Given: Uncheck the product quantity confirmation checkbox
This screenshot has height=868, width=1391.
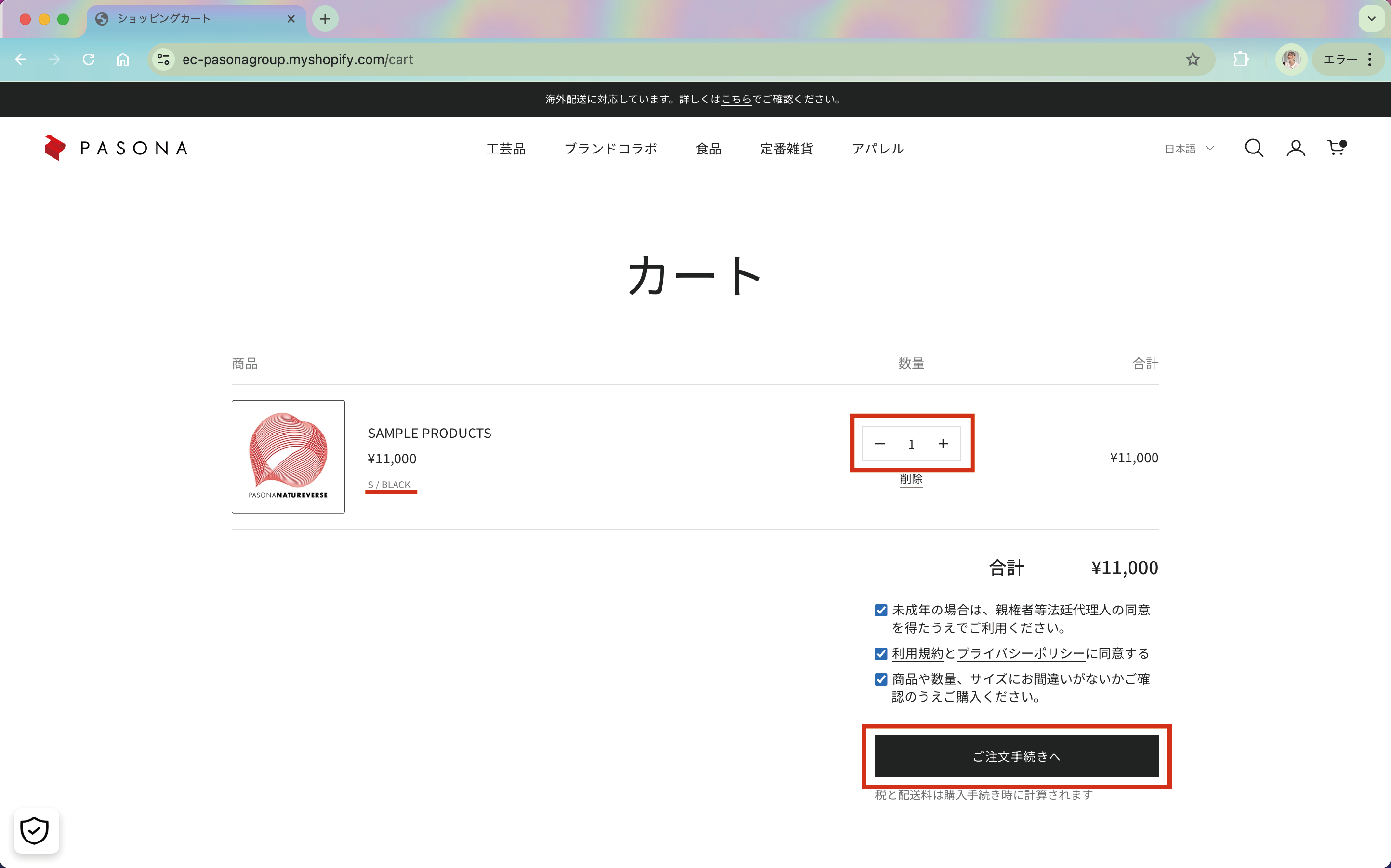Looking at the screenshot, I should coord(880,680).
